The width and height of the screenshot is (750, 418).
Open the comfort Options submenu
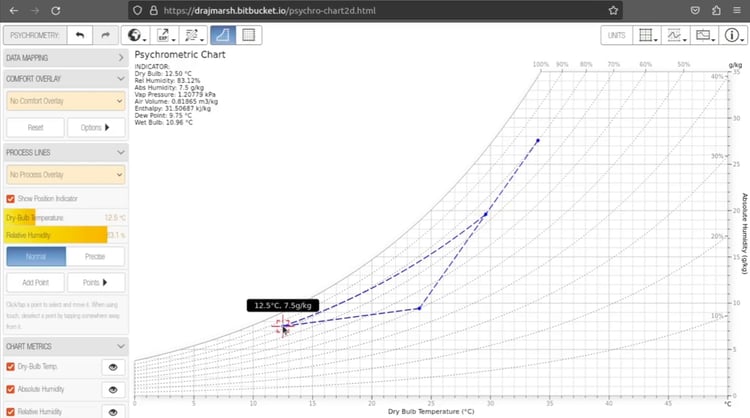coord(96,128)
